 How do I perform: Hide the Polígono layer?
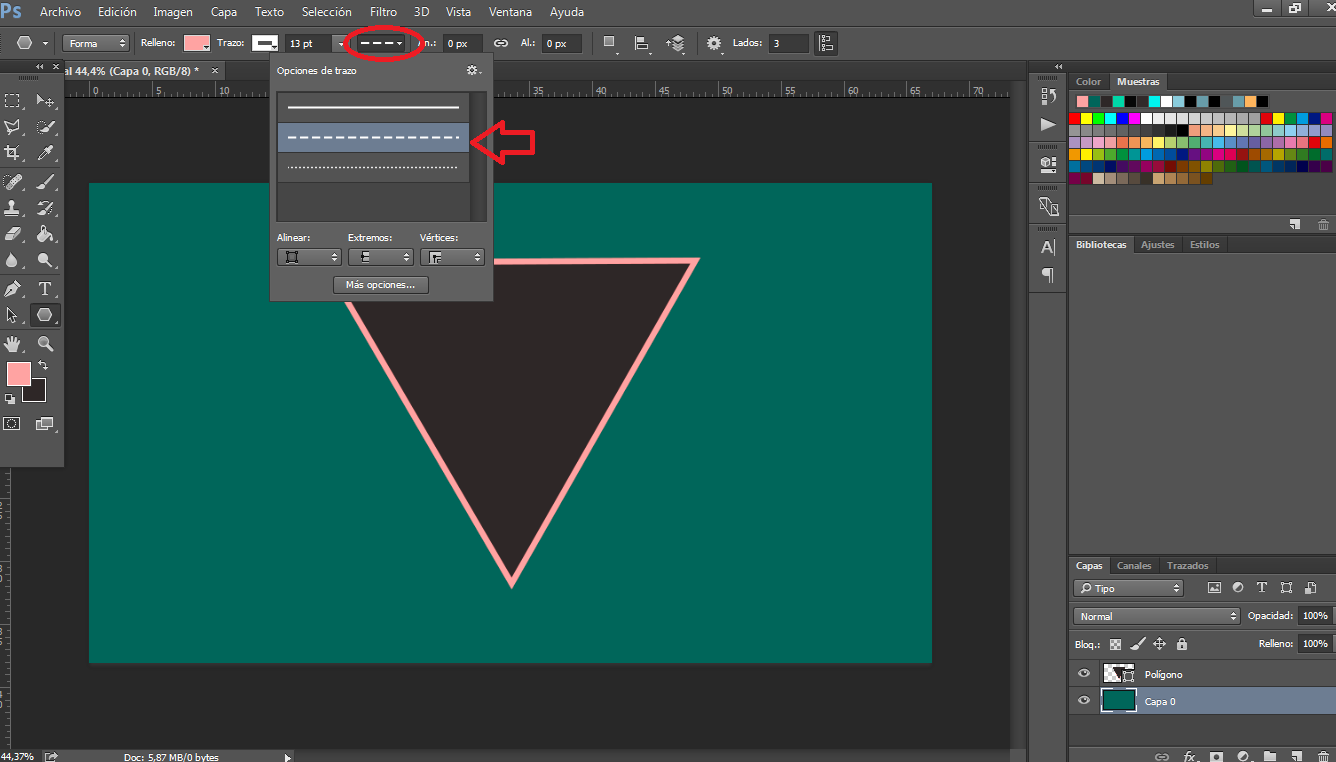click(x=1083, y=674)
